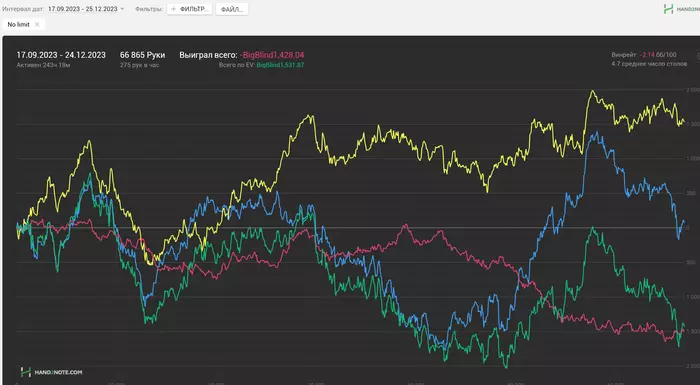Image resolution: width=700 pixels, height=385 pixels.
Task: Click the Hand2Note logo in top right
Action: pyautogui.click(x=681, y=9)
